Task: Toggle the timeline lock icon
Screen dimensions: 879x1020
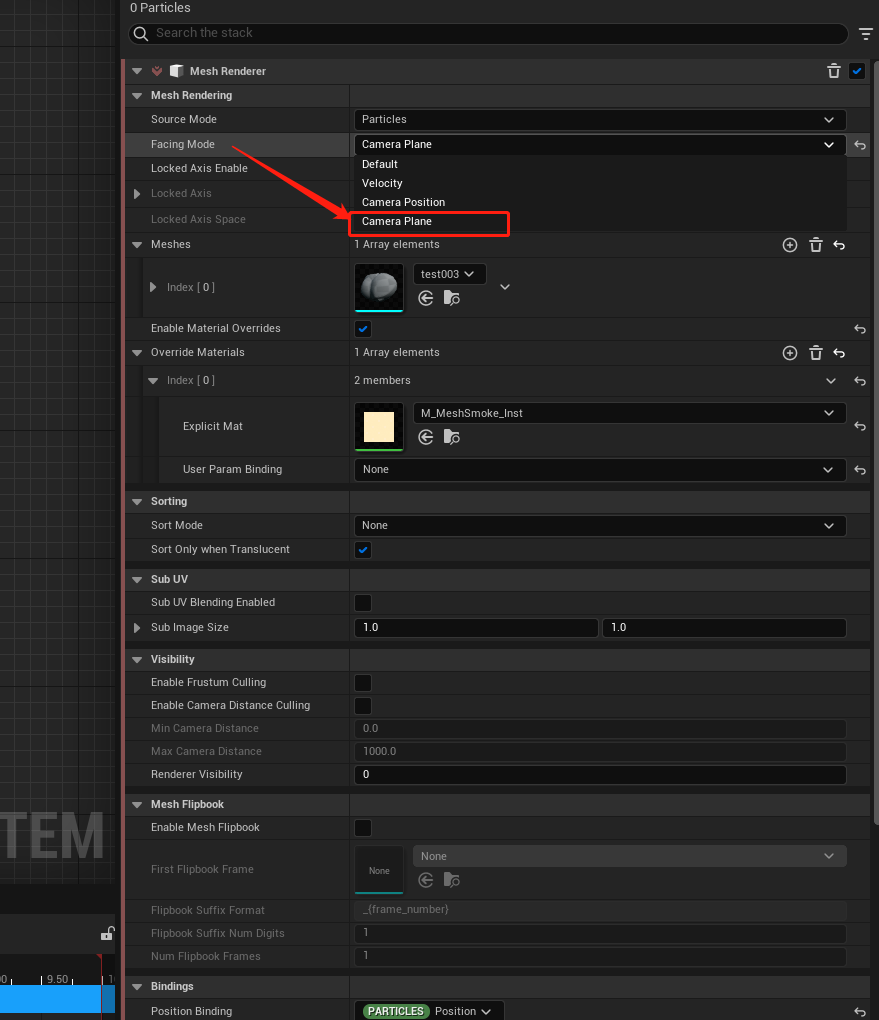Action: [x=106, y=934]
